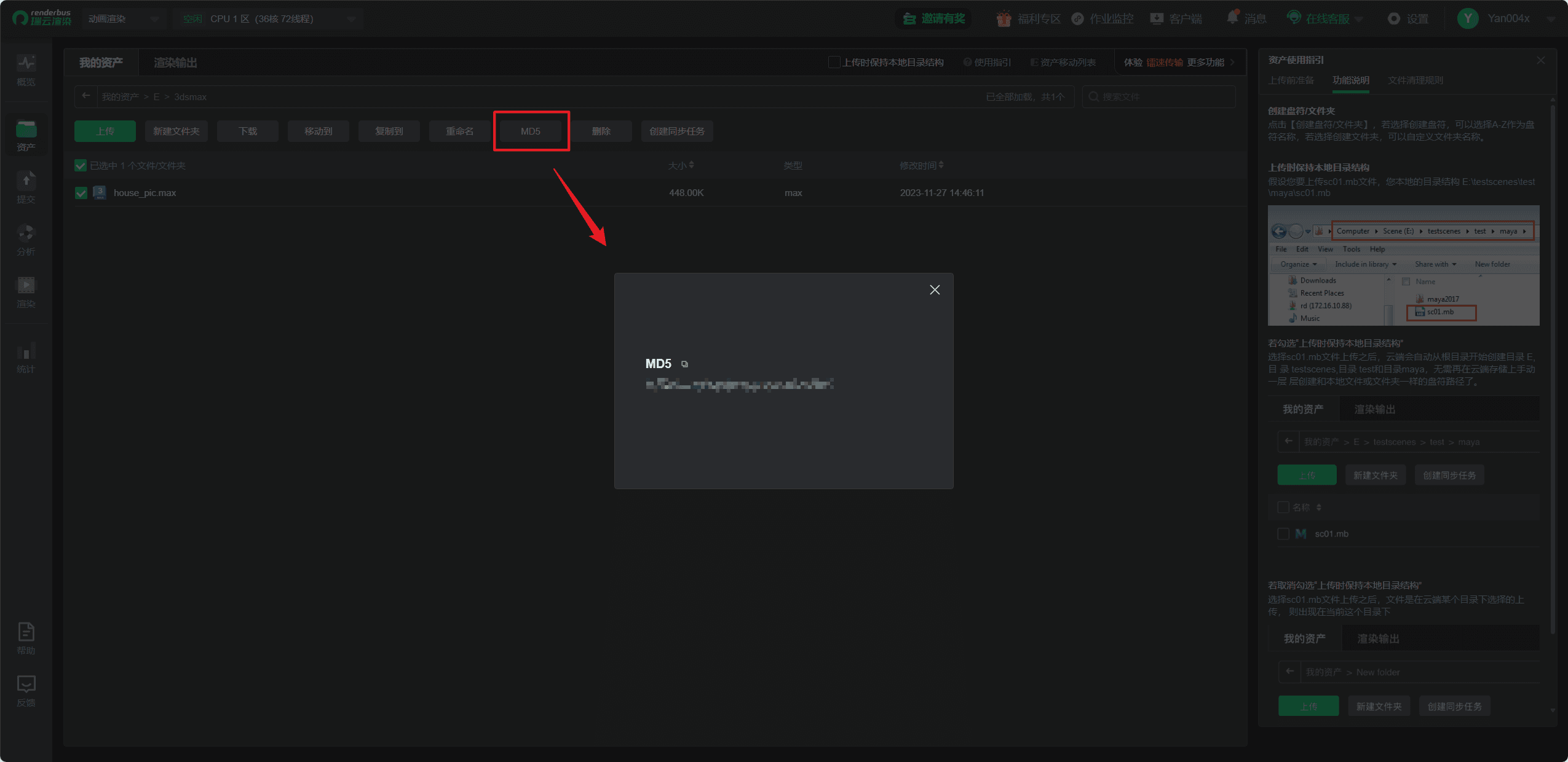This screenshot has width=1568, height=762.
Task: Open the 反馈 feedback sidebar icon
Action: tap(26, 691)
